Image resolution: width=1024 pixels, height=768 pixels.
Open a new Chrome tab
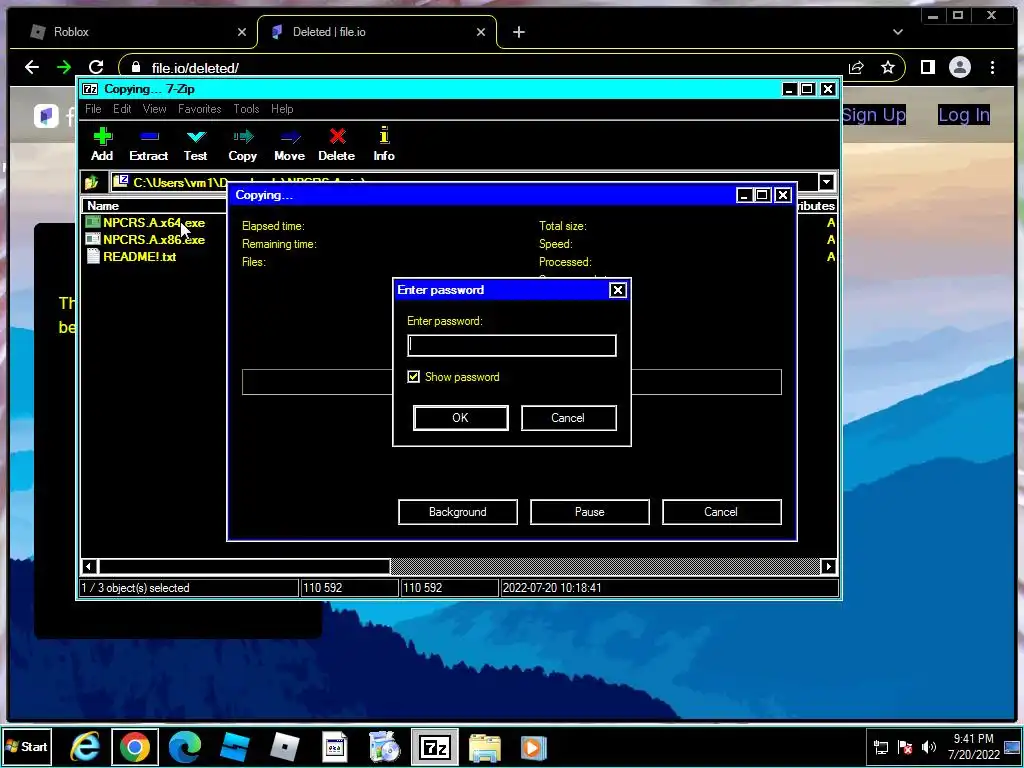[x=519, y=32]
